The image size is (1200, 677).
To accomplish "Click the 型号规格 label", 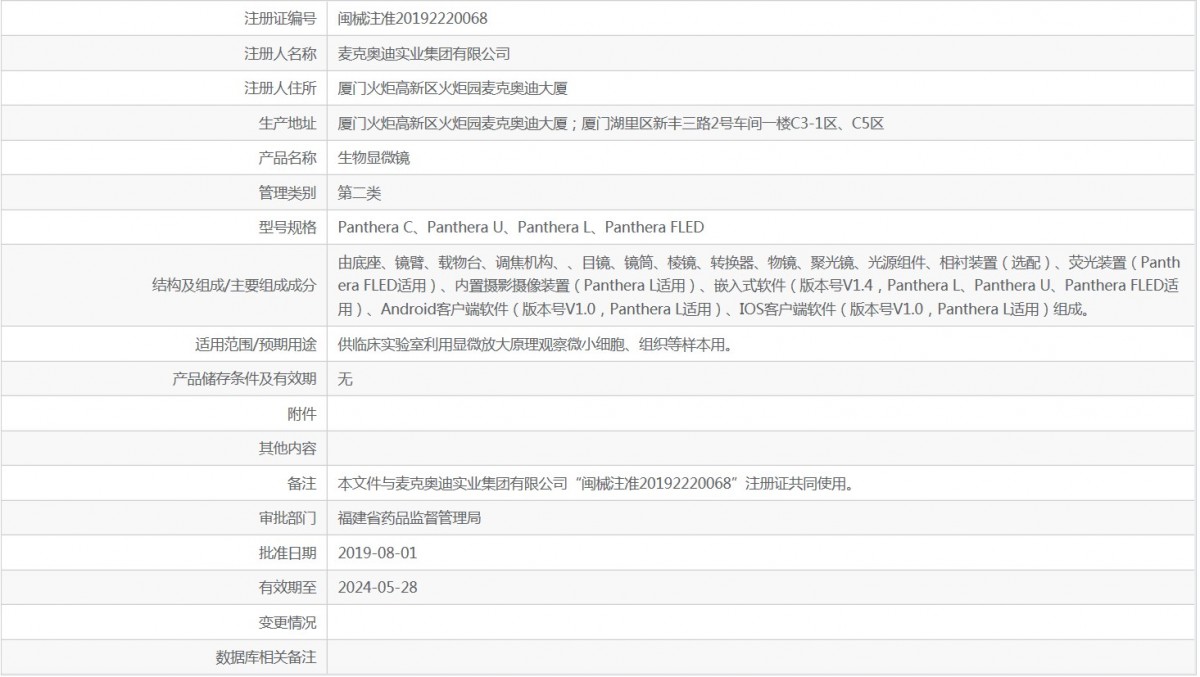I will click(x=288, y=227).
